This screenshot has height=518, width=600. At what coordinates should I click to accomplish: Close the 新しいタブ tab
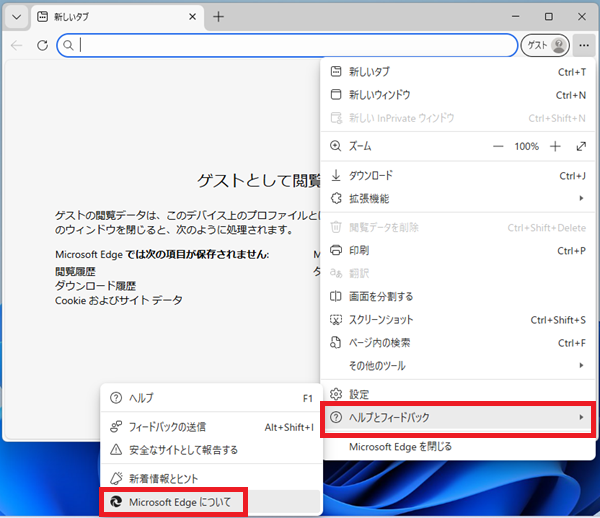click(x=188, y=17)
